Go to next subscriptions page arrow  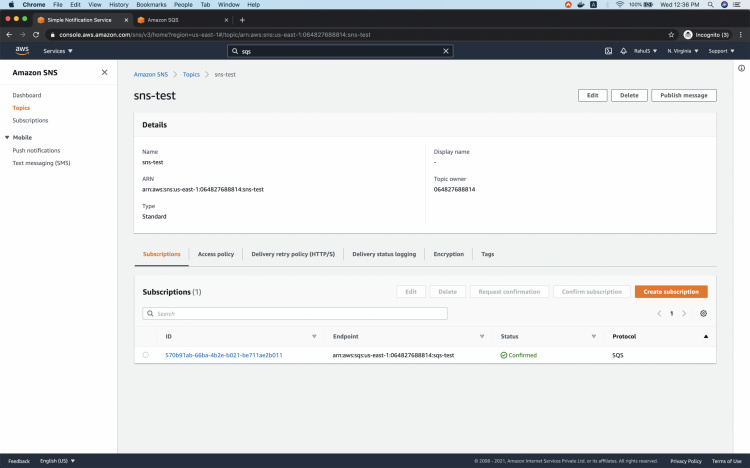pyautogui.click(x=684, y=313)
